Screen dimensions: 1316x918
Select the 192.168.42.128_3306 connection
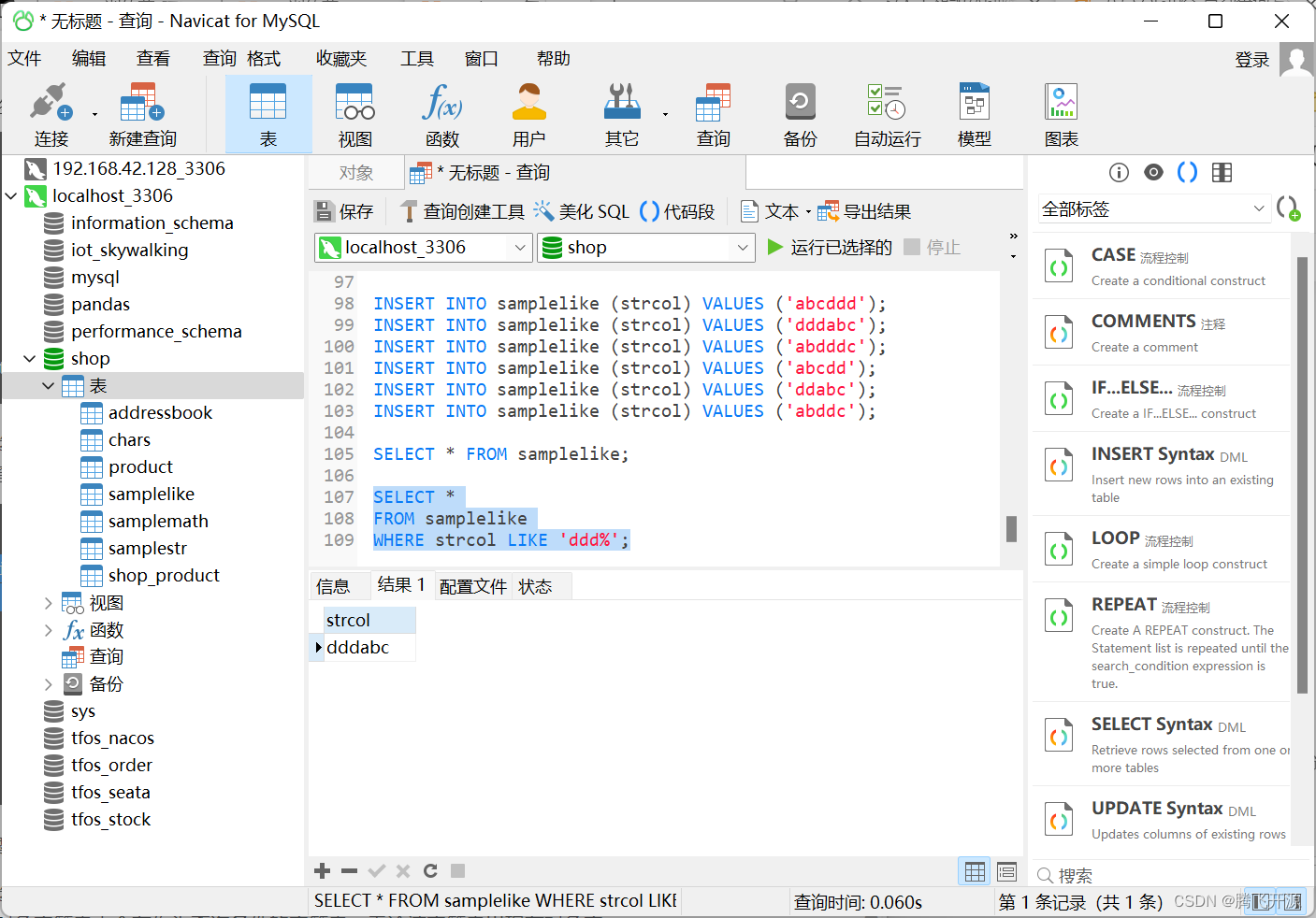[138, 169]
